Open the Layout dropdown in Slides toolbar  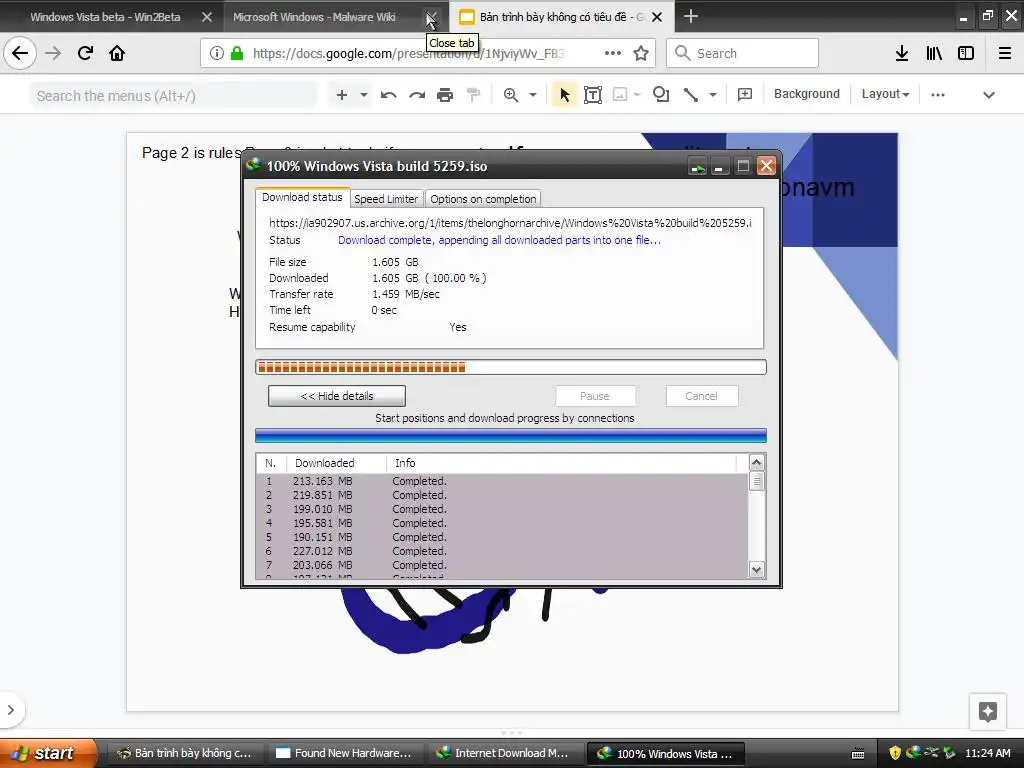[x=885, y=94]
